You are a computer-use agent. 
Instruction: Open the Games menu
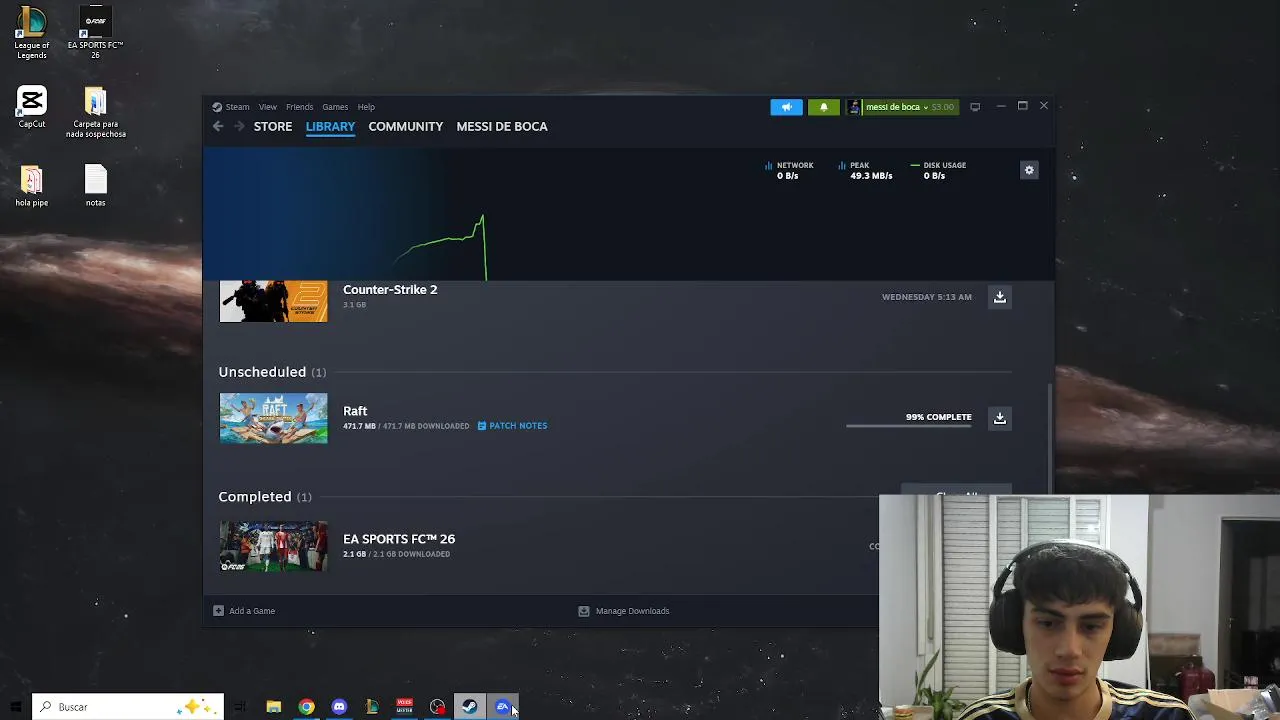(335, 107)
